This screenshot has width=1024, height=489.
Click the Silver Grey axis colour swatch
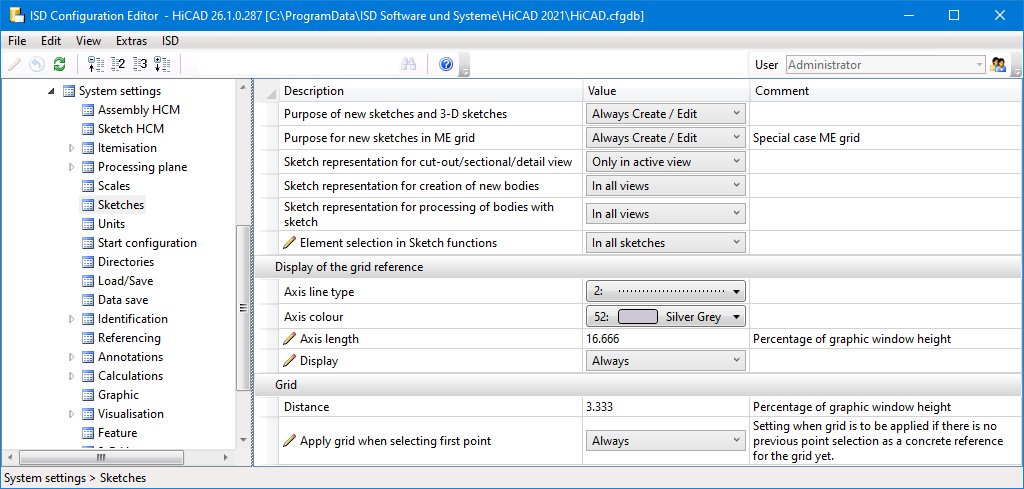[x=638, y=317]
